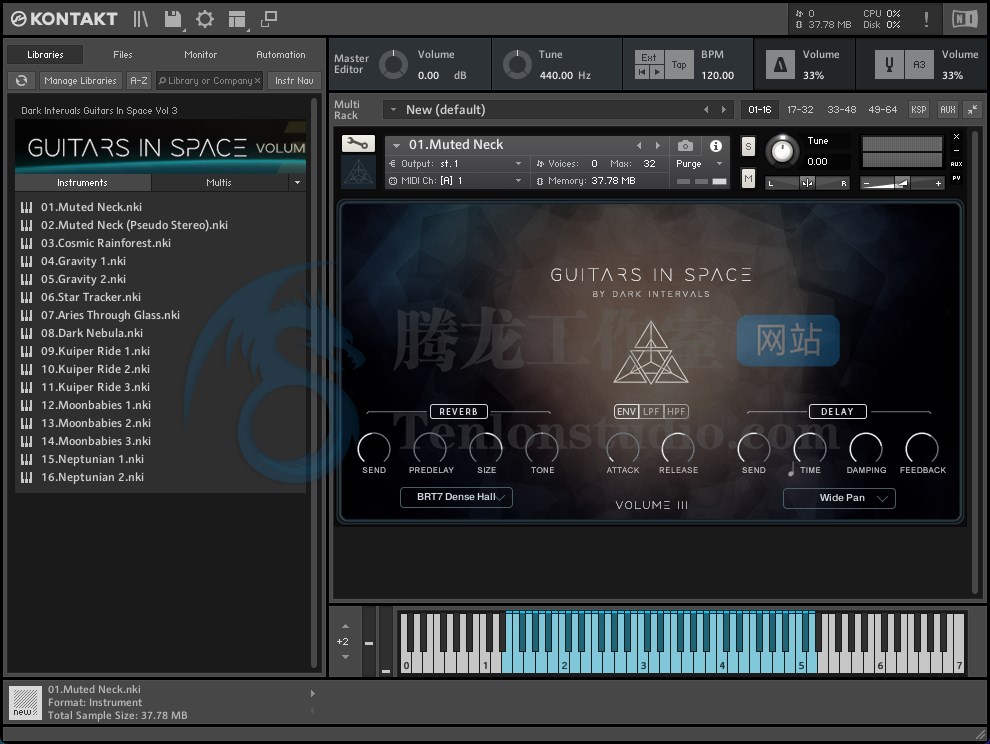
Task: Enable the LPF filter button
Action: tap(651, 412)
